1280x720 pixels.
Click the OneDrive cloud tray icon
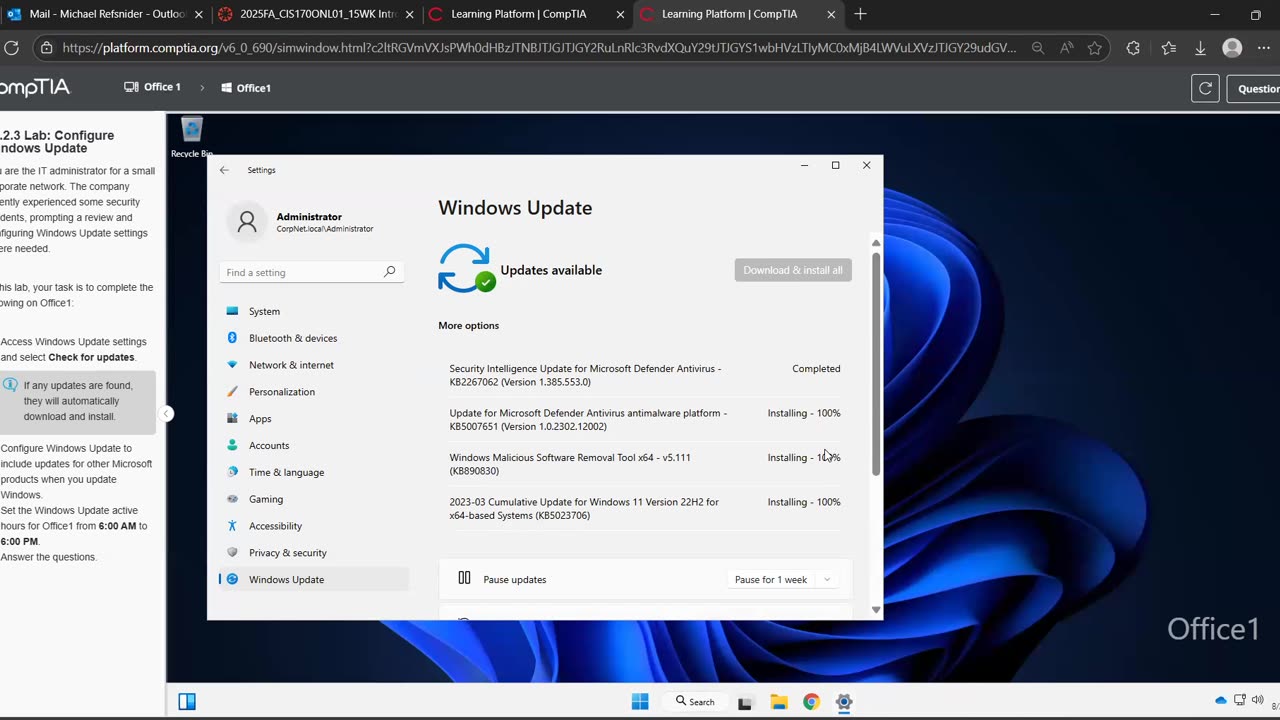1220,700
